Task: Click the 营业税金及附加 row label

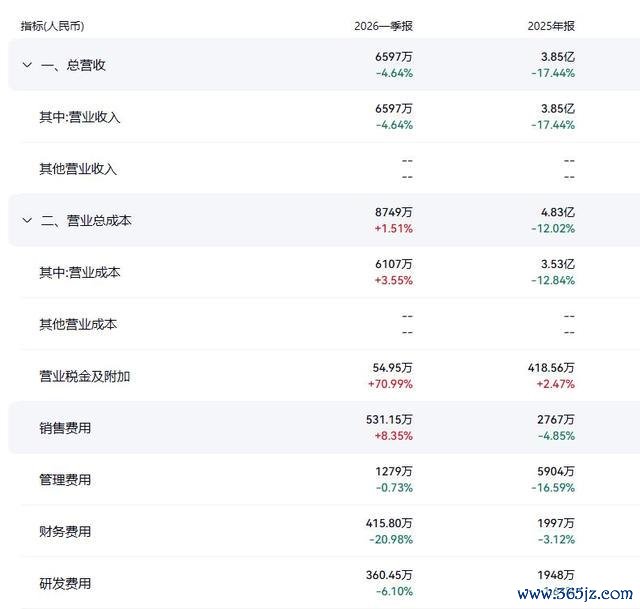Action: (84, 376)
